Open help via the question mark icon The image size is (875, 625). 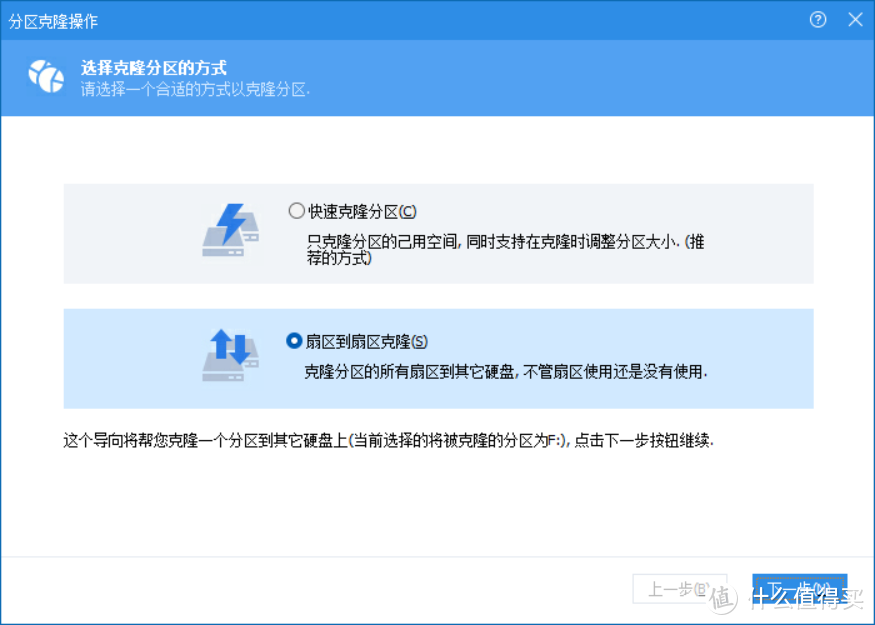pos(817,20)
